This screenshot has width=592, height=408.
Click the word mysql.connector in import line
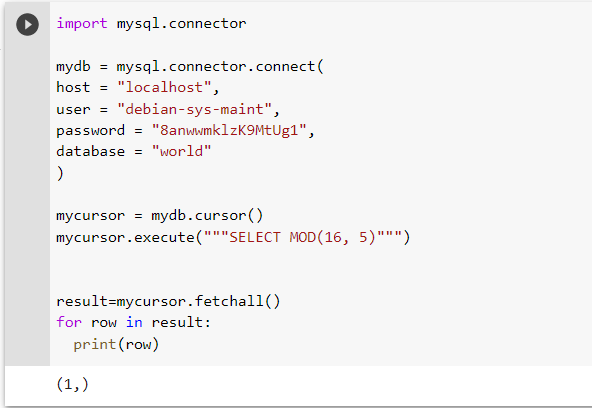tap(181, 24)
